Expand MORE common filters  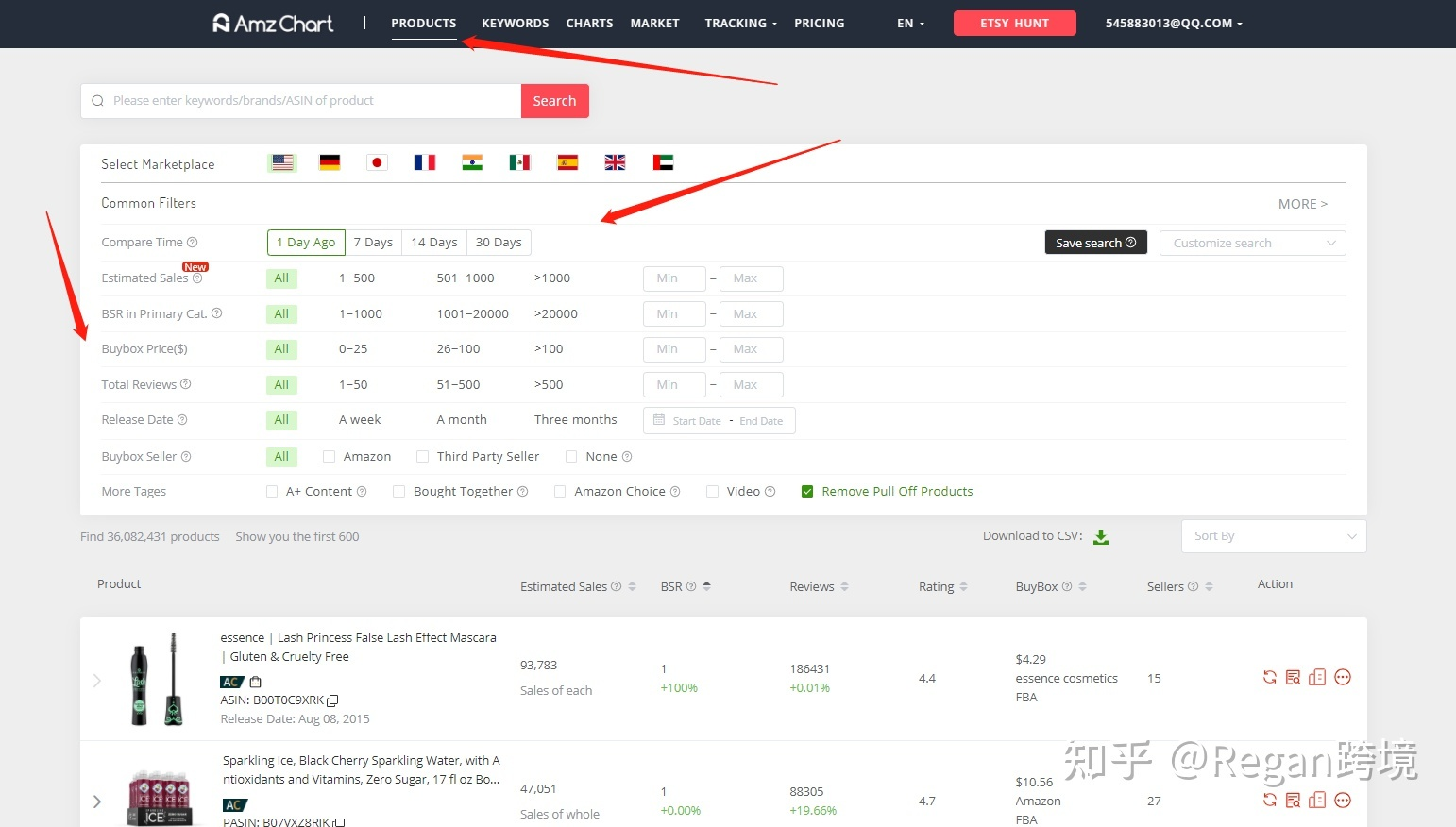point(1302,204)
